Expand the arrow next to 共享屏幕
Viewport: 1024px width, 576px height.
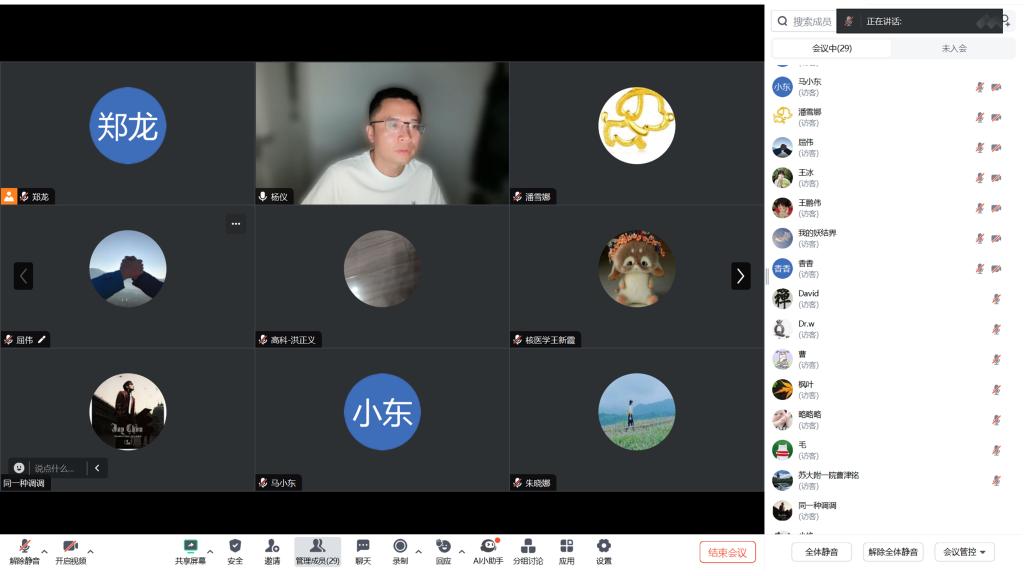point(210,550)
